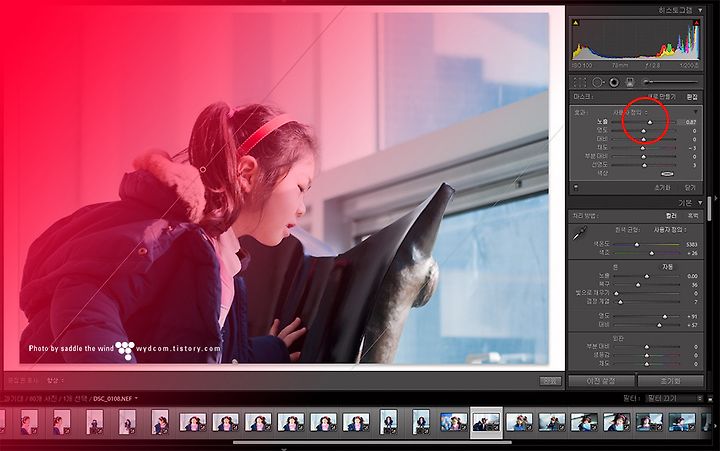This screenshot has height=451, width=720.
Task: Click the ISO 100 readout under histogram
Action: coord(583,66)
